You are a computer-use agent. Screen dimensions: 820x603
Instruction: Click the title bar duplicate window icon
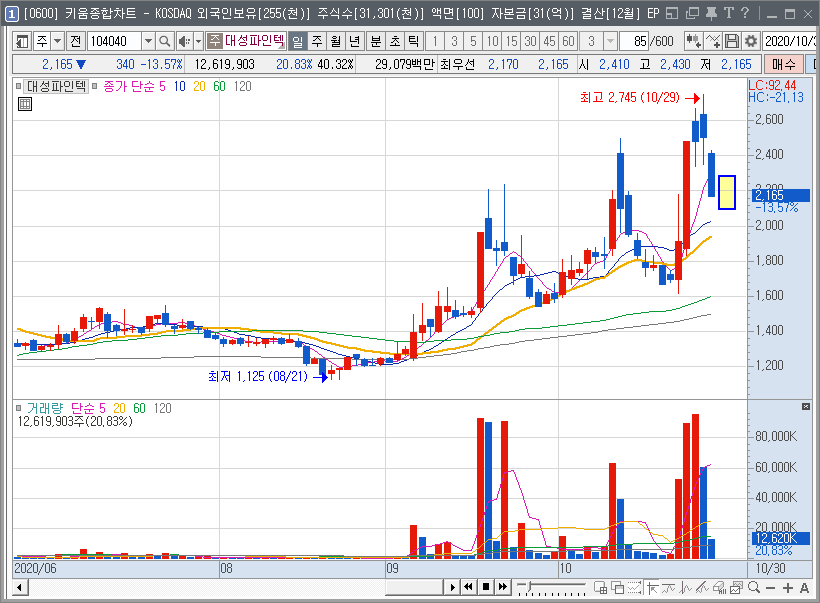(692, 13)
